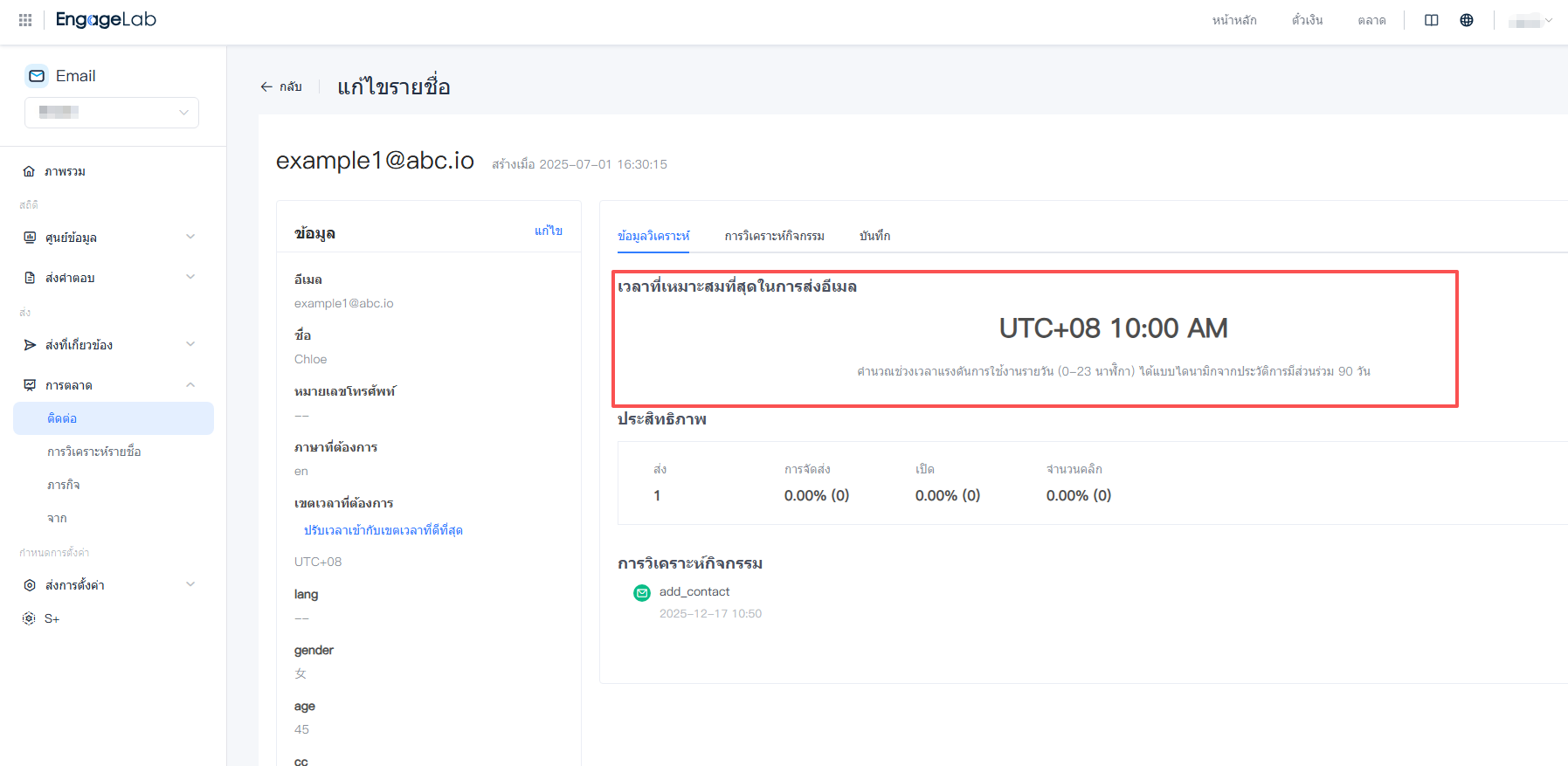Screen dimensions: 1568x766
Task: Click the add_contact green activity icon
Action: click(642, 593)
